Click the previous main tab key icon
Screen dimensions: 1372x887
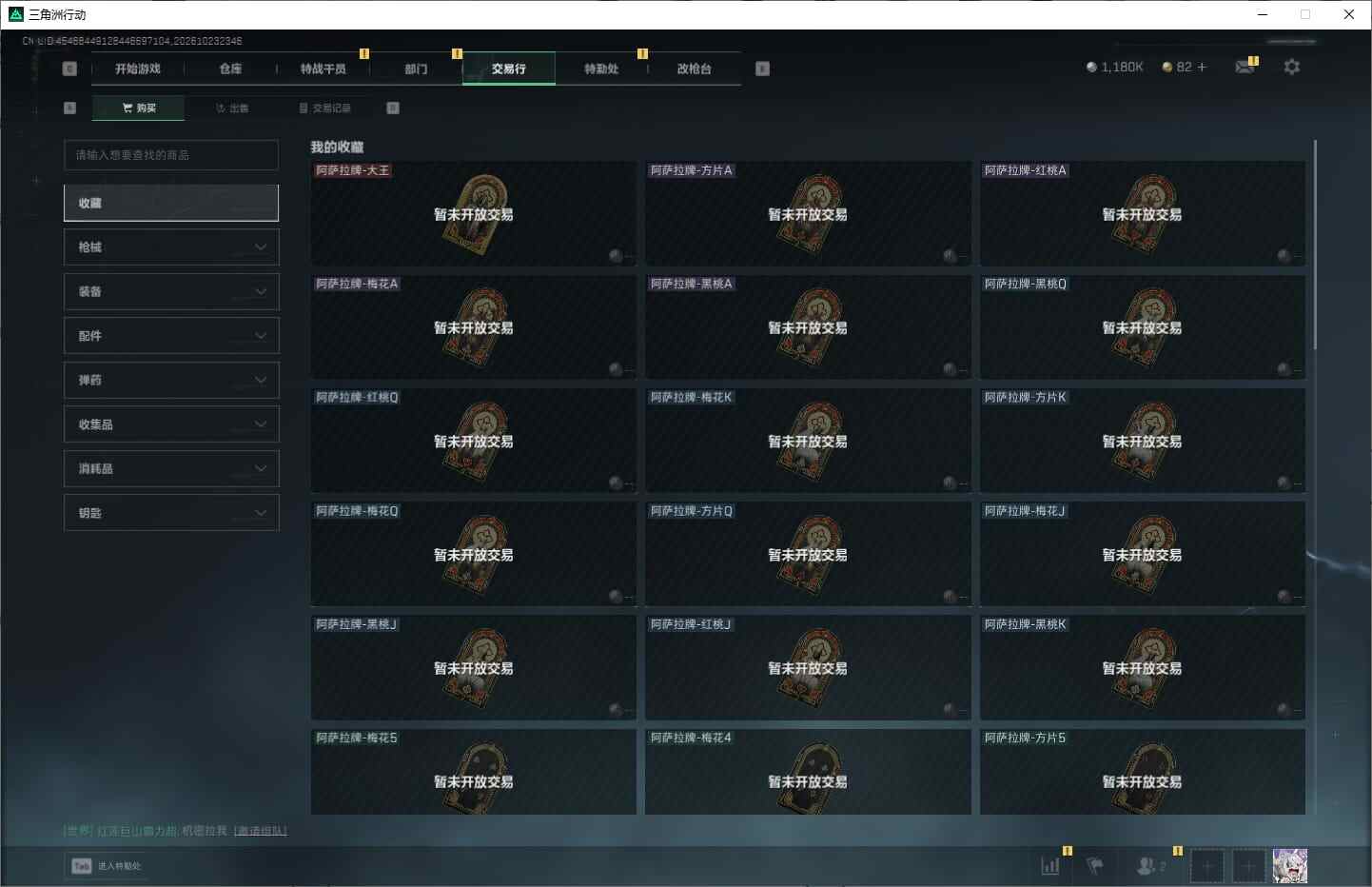point(69,69)
